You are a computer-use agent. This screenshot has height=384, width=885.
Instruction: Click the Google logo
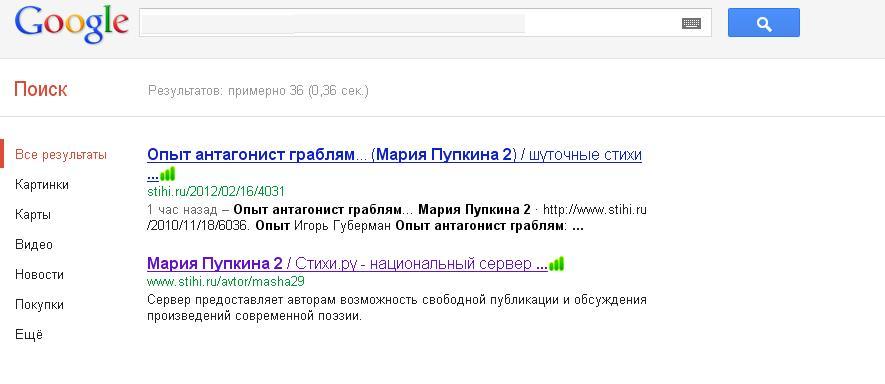72,24
